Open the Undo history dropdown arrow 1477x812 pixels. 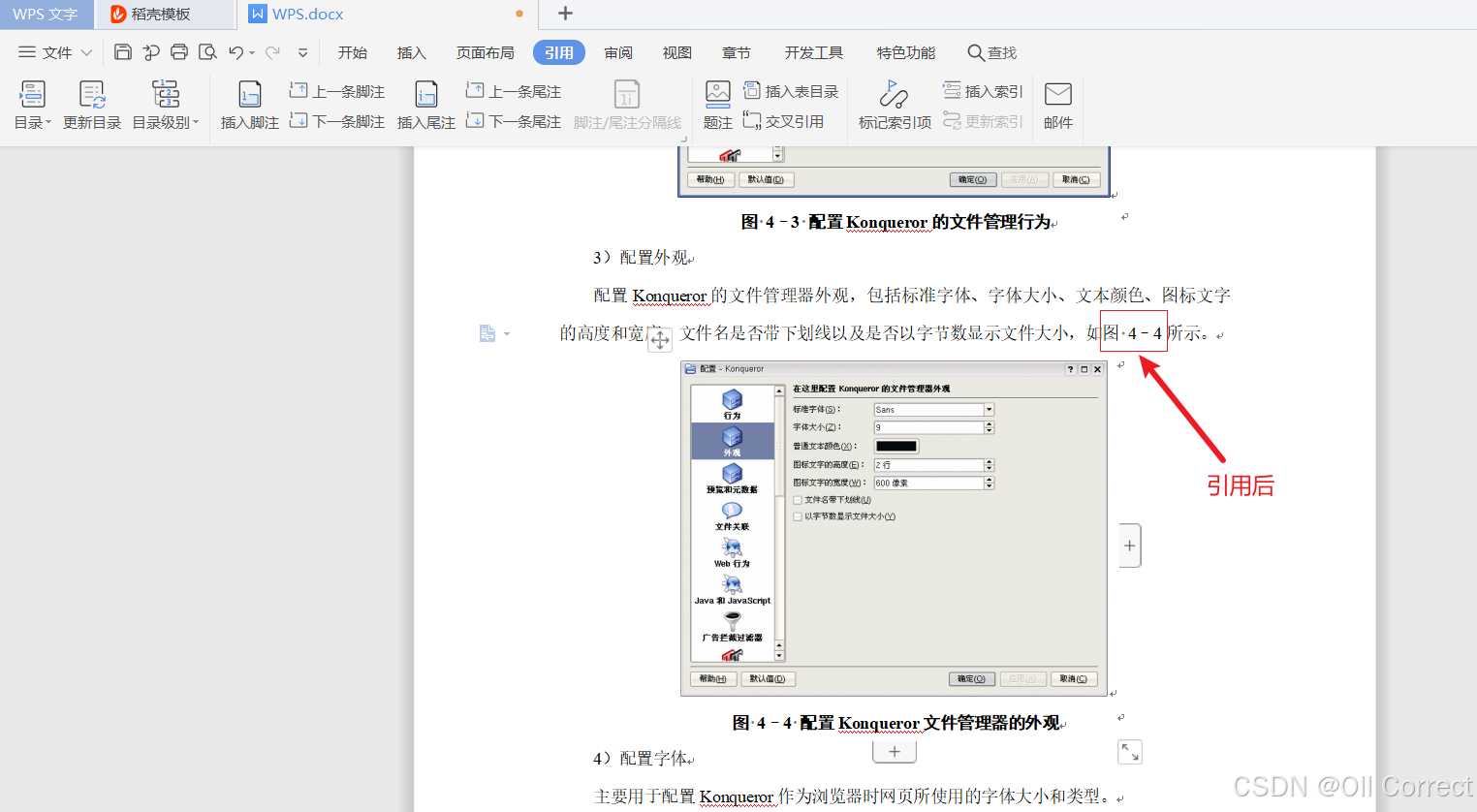point(252,53)
